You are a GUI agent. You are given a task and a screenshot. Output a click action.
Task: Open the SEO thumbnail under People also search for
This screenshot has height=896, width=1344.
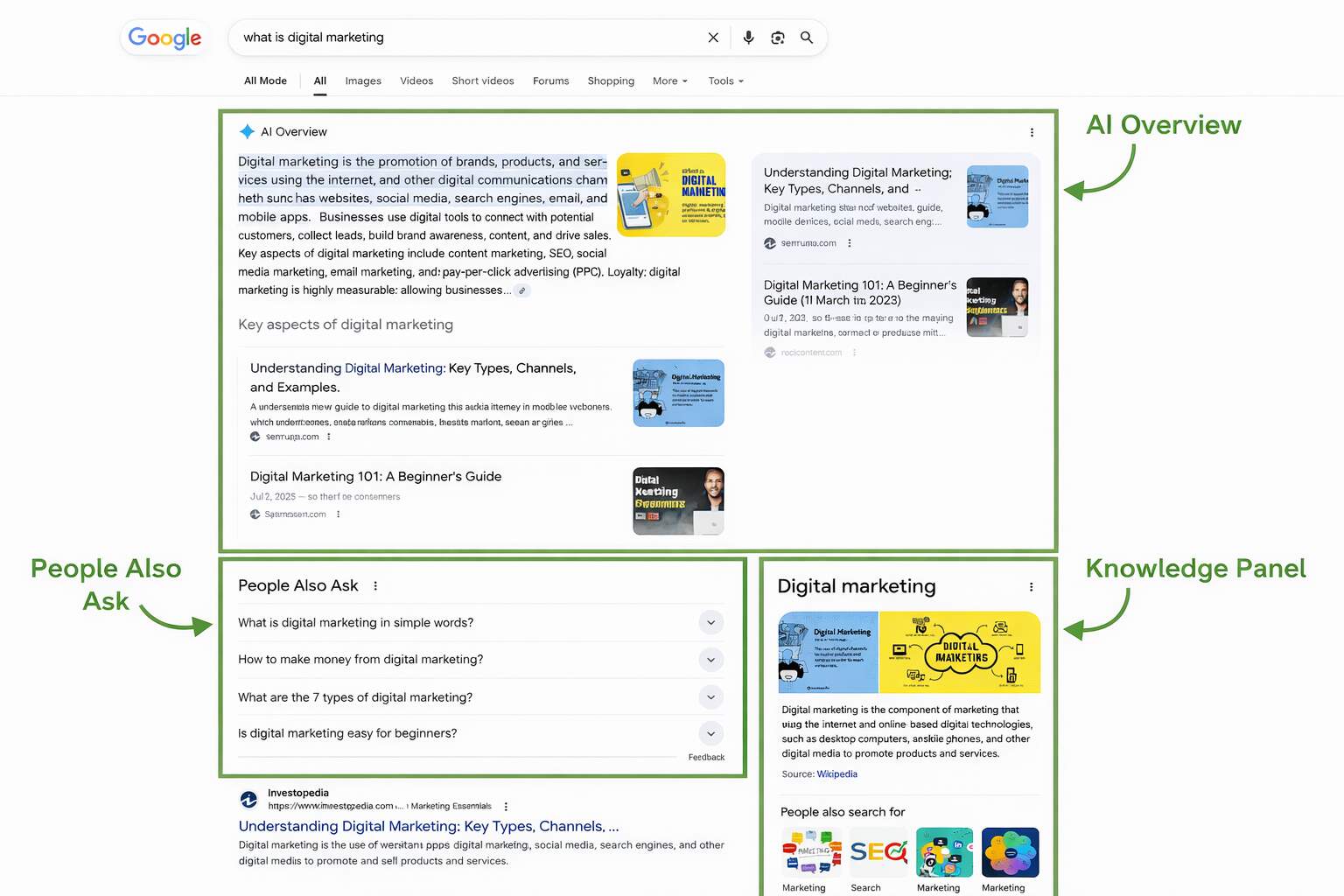coord(878,851)
